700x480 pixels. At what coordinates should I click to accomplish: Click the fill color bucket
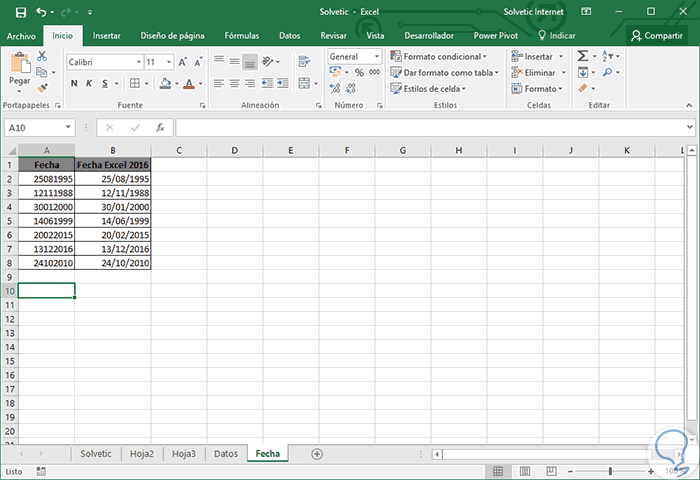click(165, 83)
